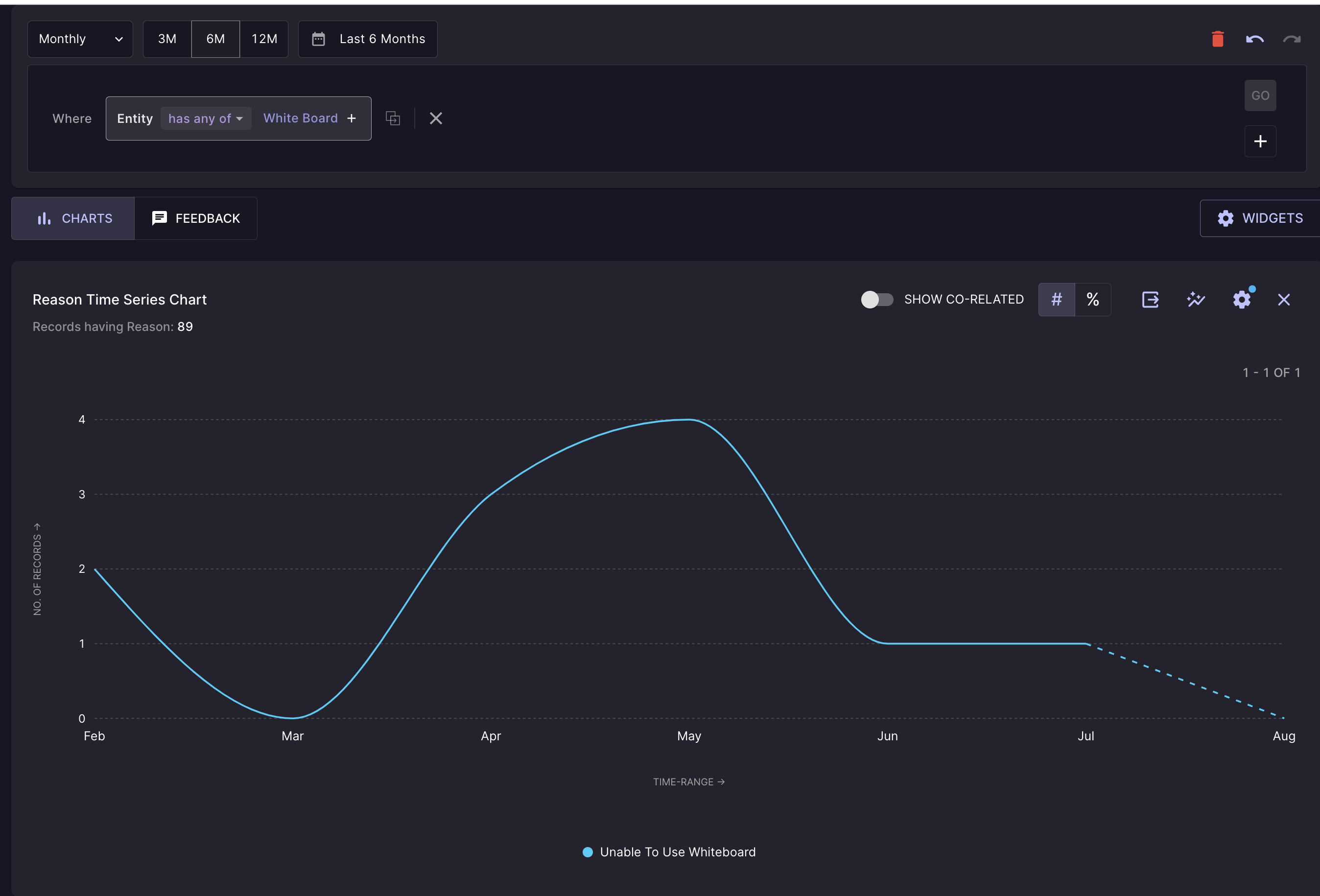Screen dimensions: 1320x896
Task: Duplicate the Entity filter condition
Action: (393, 118)
